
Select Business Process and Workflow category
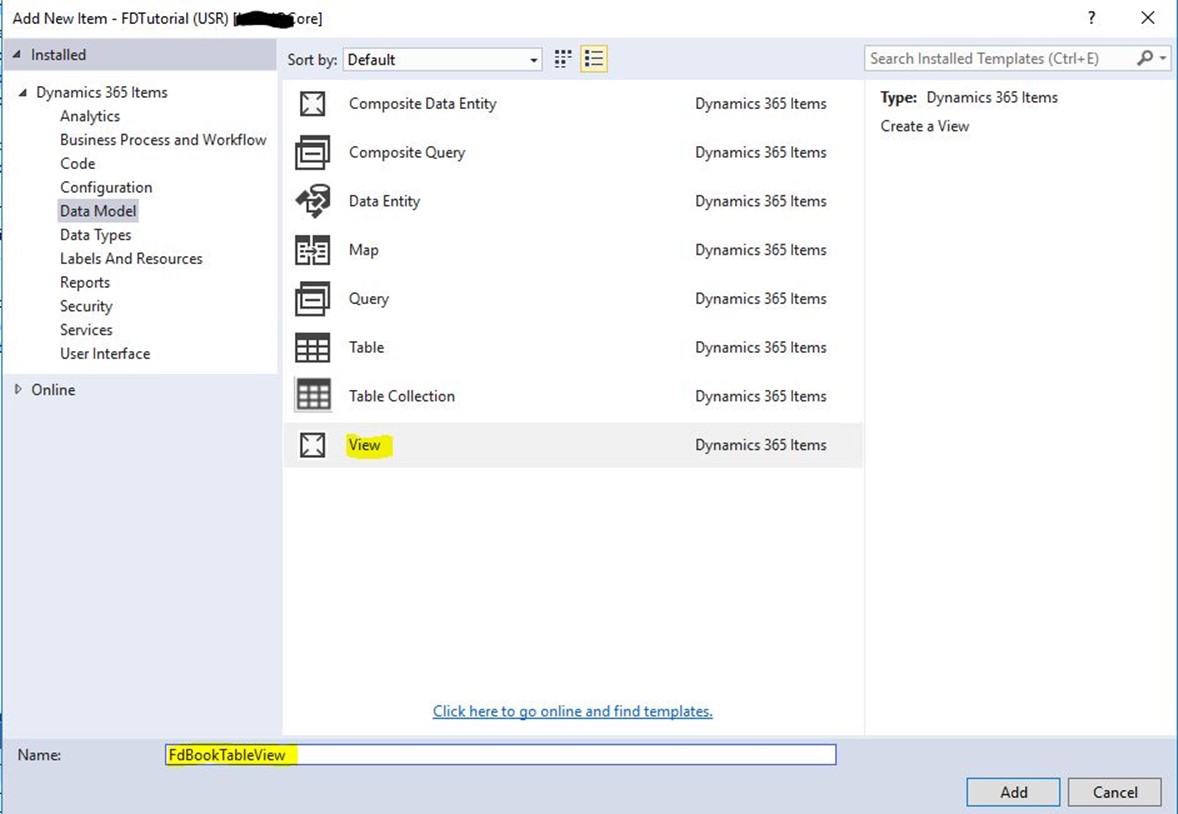click(163, 140)
